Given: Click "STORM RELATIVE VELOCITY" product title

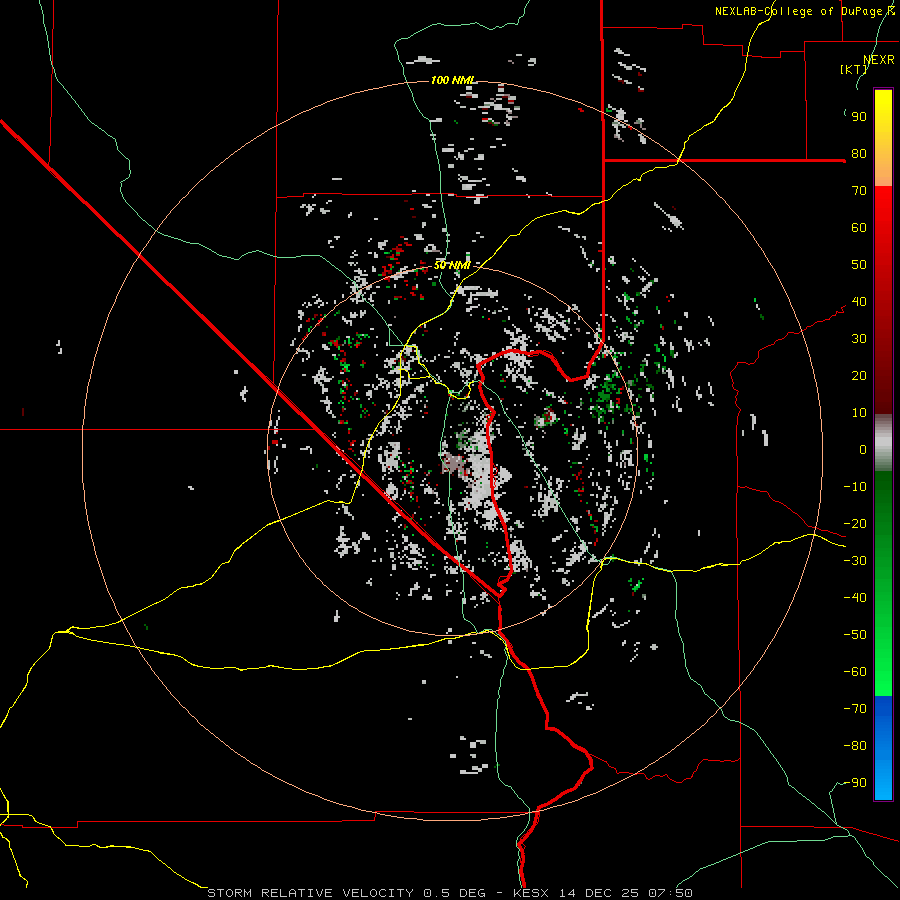Looking at the screenshot, I should (312, 893).
